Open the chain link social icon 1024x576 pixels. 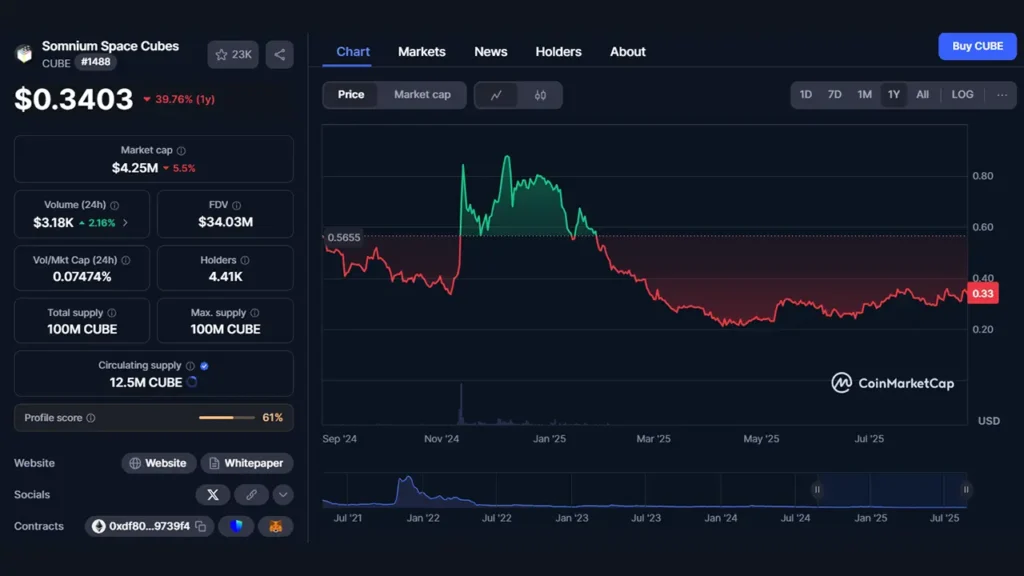pos(251,495)
